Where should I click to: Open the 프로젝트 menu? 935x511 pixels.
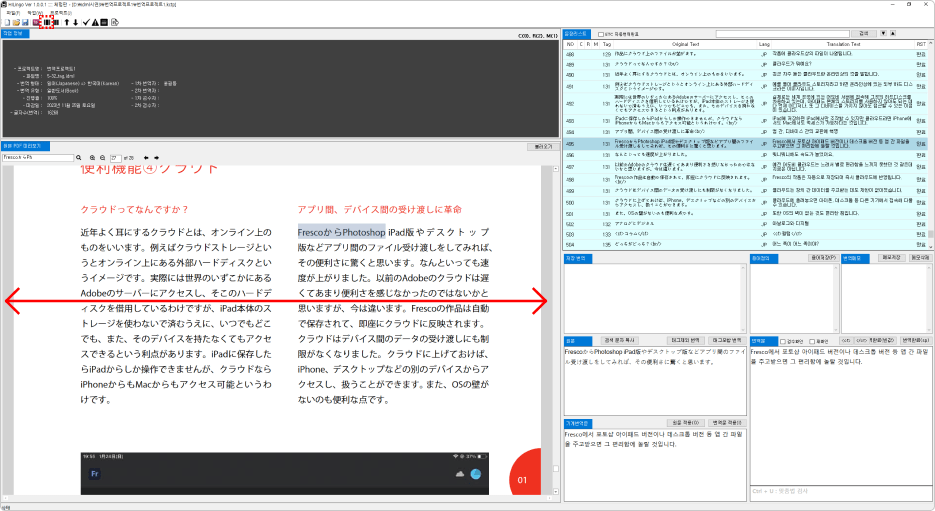click(61, 13)
